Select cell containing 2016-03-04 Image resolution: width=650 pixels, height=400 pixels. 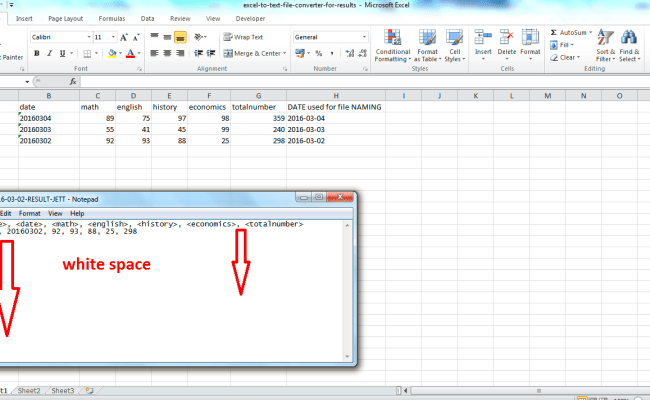(x=336, y=118)
